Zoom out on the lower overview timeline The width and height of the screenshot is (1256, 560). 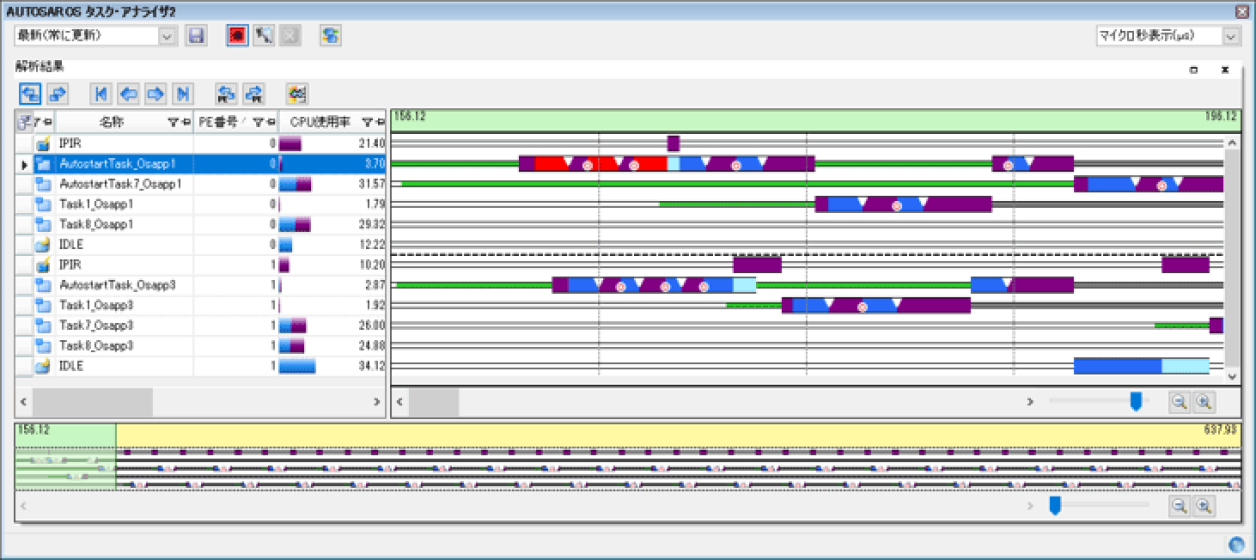coord(1180,506)
